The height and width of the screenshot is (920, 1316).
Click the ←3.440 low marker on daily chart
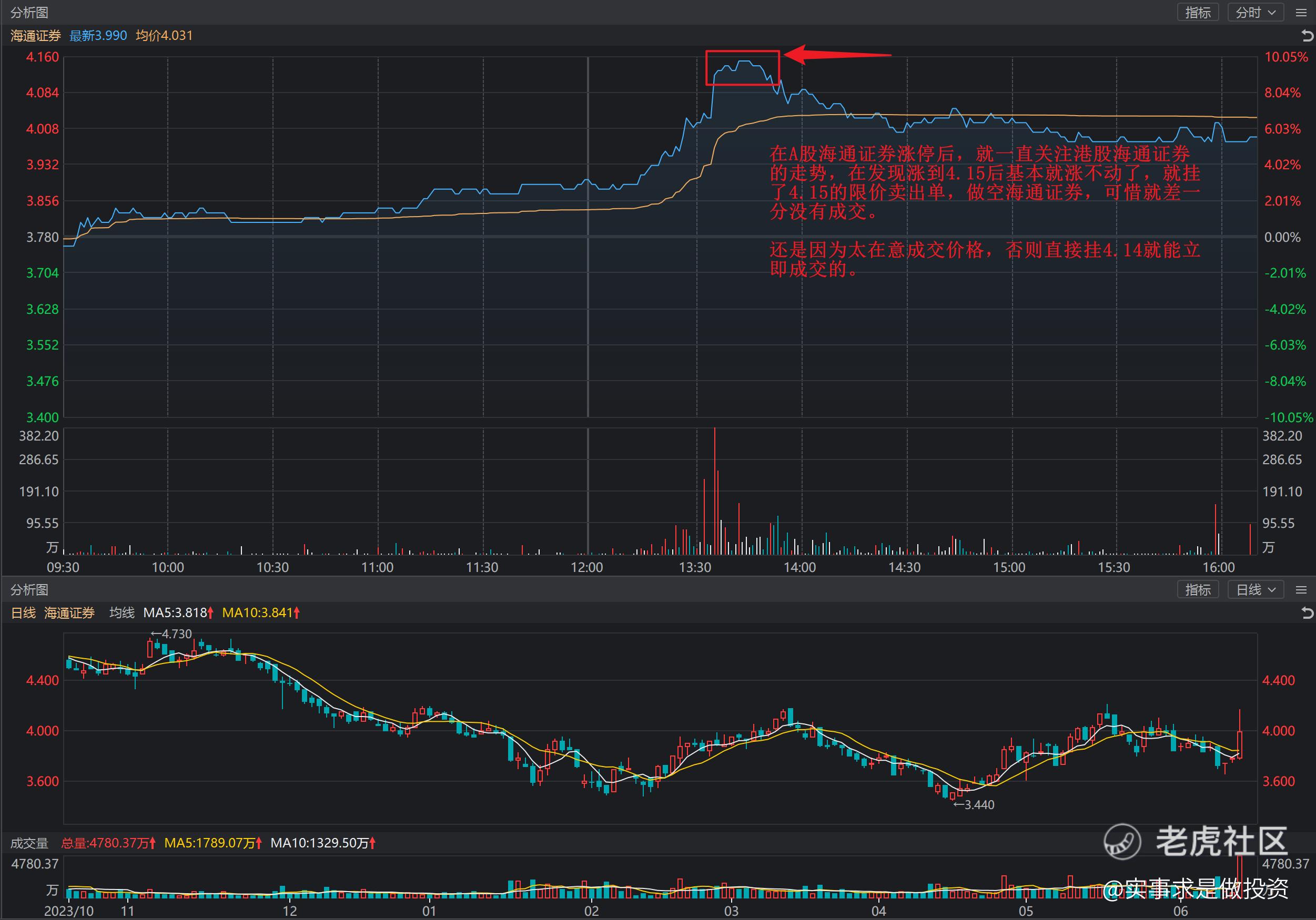[x=974, y=805]
